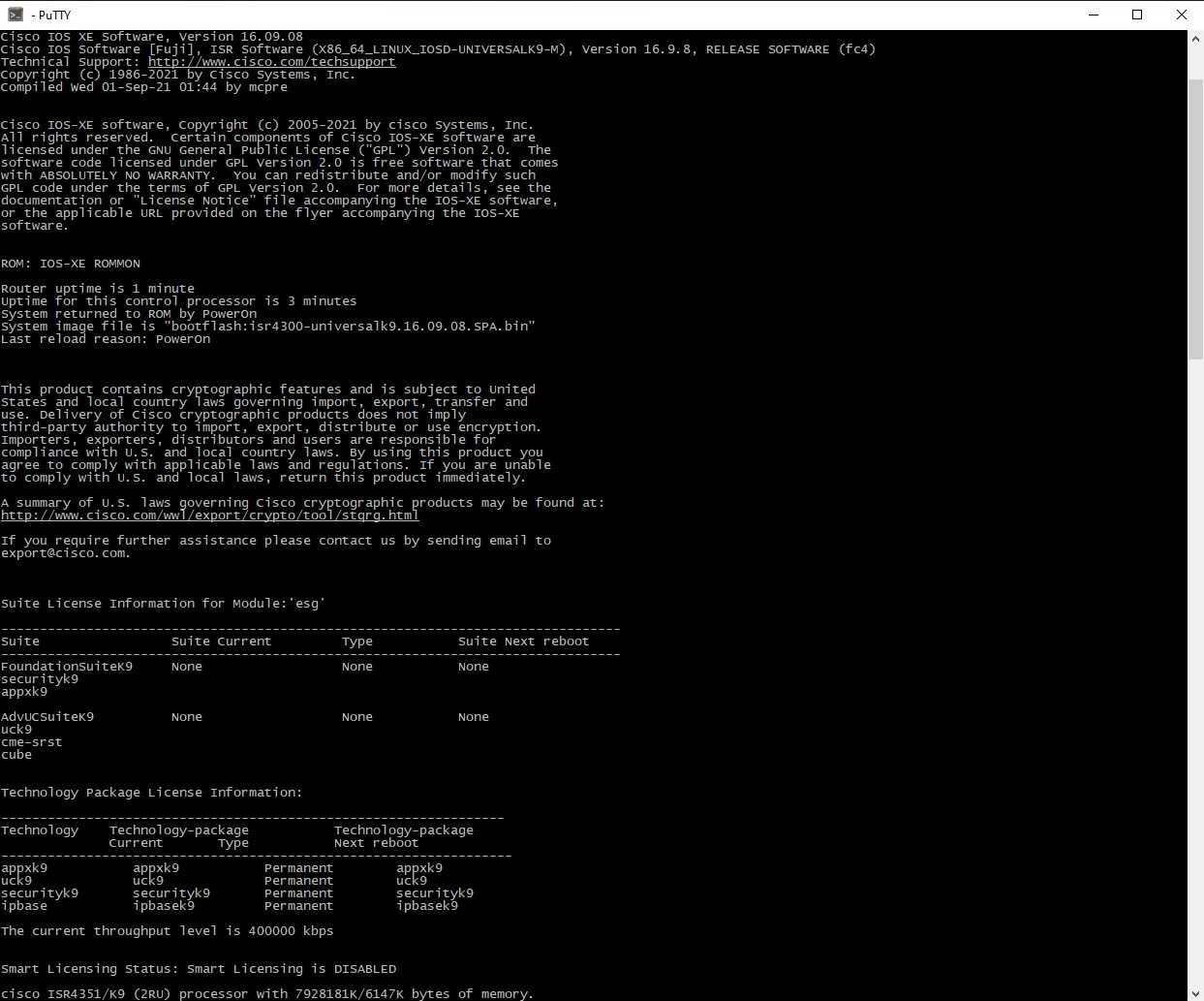The image size is (1204, 1001).
Task: Click 'Smart Licensing Status' line
Action: pos(199,969)
